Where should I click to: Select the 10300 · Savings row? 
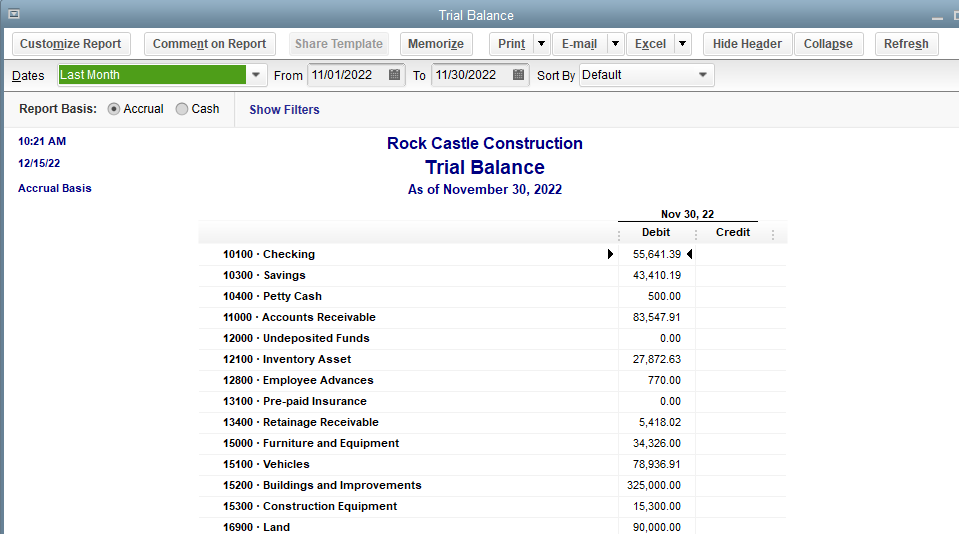point(492,275)
